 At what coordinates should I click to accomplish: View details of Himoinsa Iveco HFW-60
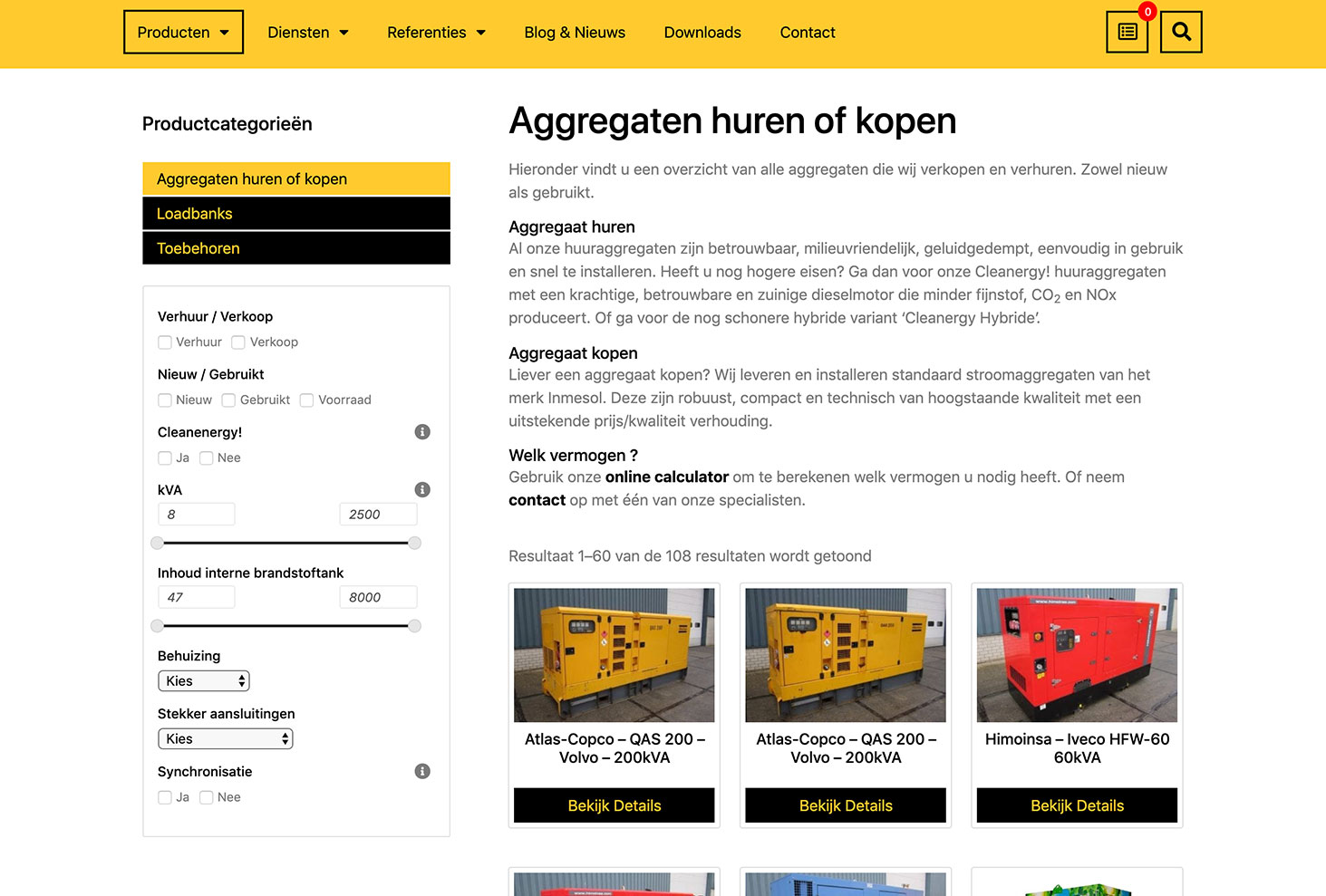click(1077, 805)
